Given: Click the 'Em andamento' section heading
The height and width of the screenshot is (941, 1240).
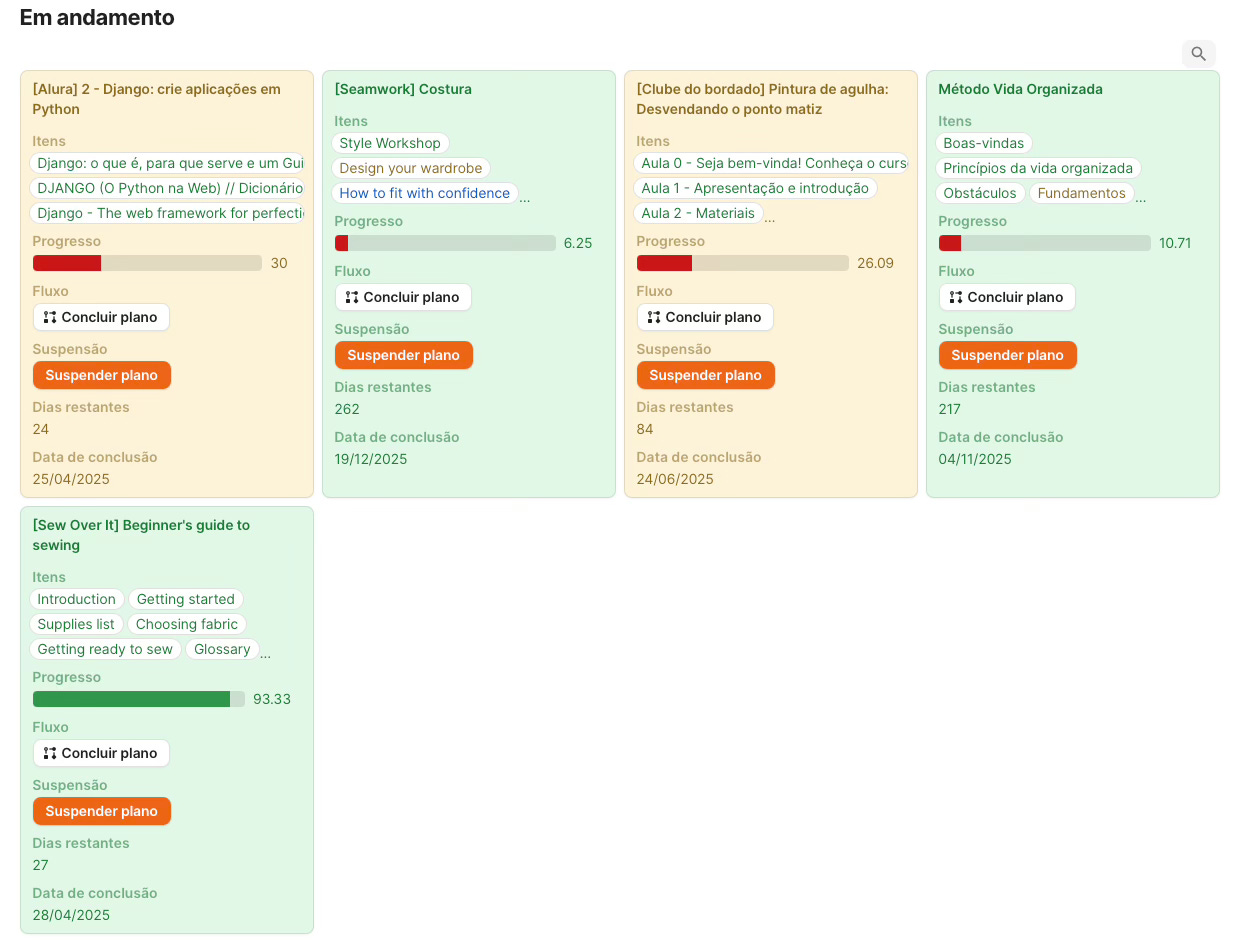Looking at the screenshot, I should (x=97, y=17).
